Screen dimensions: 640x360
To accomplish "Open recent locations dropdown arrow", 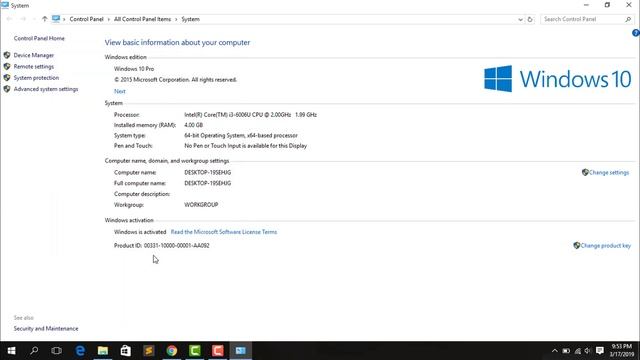I will (34, 19).
